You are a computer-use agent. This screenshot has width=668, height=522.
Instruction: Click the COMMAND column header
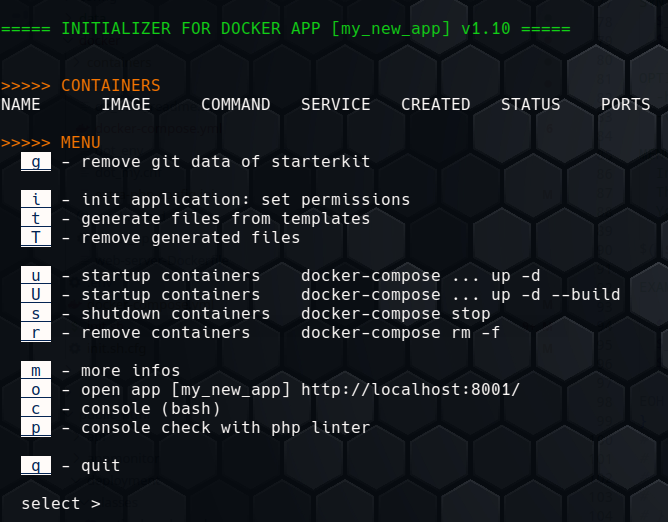[236, 104]
